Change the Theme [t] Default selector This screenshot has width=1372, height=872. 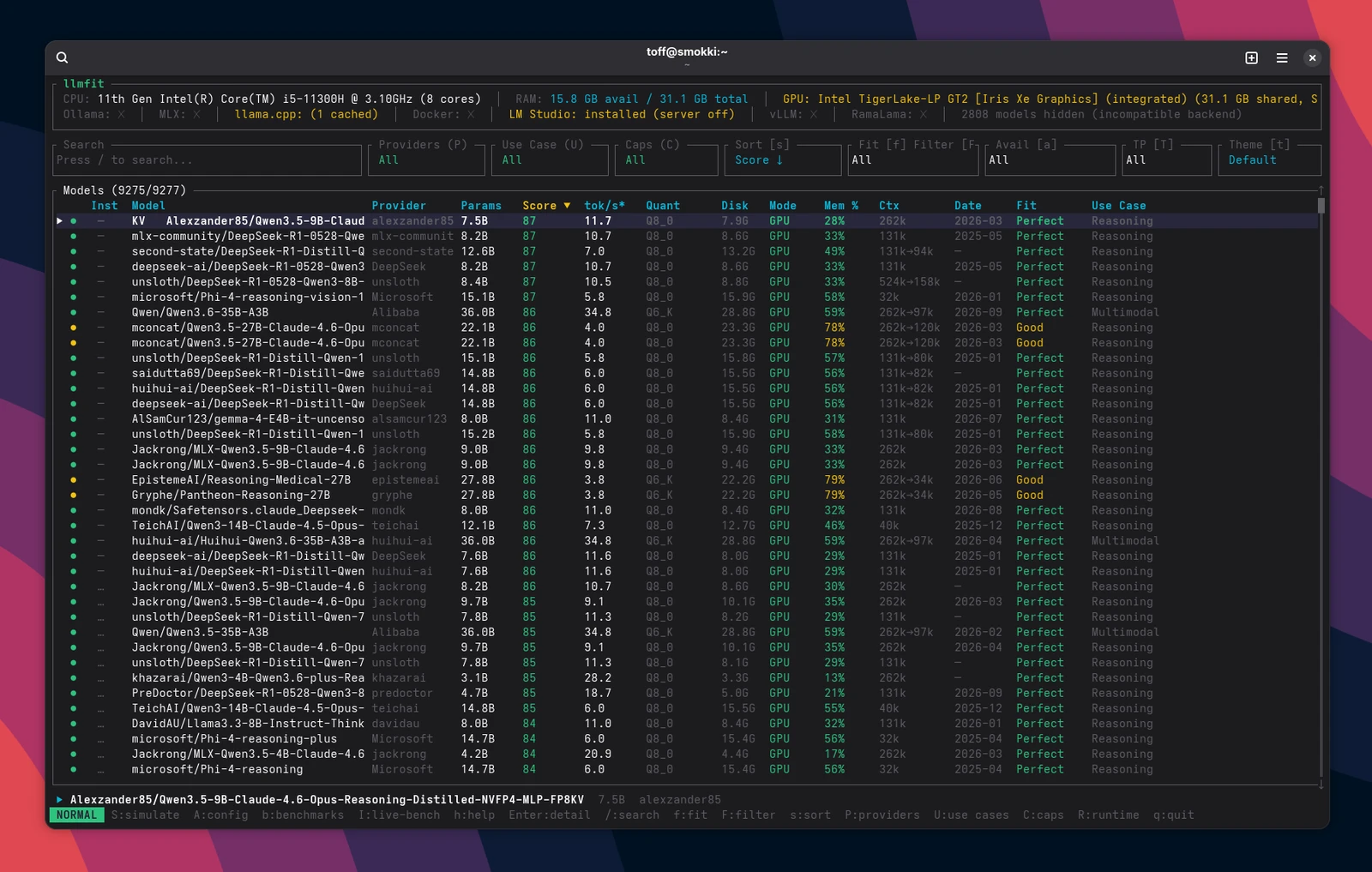[1270, 159]
